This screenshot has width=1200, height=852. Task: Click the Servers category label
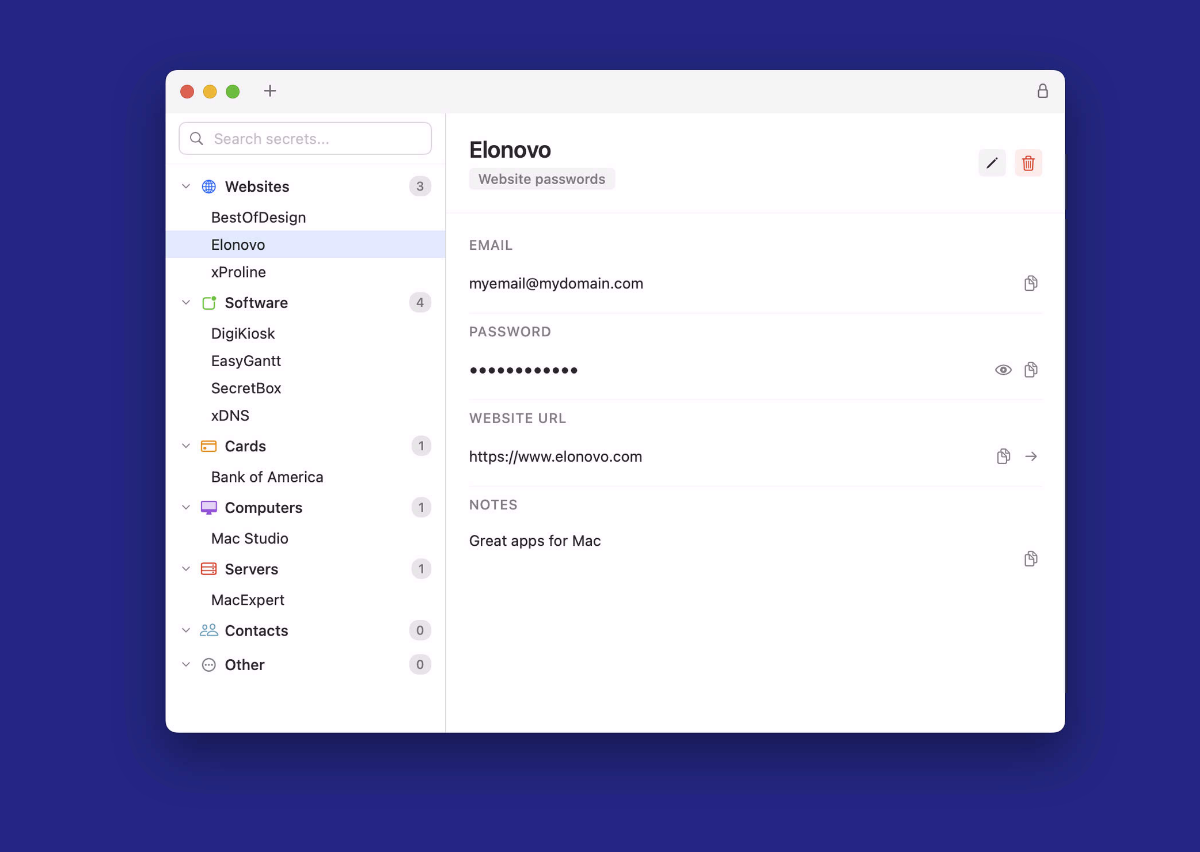tap(251, 569)
